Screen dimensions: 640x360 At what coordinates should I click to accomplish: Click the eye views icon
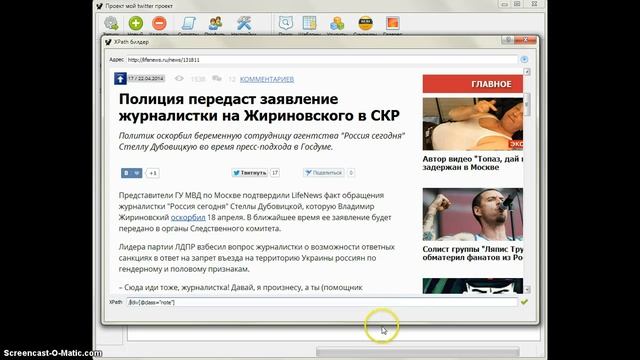tap(179, 78)
